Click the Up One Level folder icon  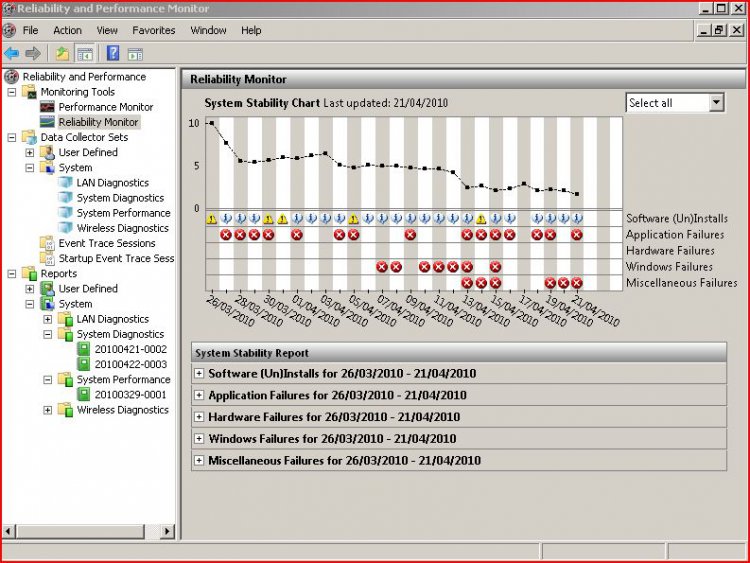[62, 54]
